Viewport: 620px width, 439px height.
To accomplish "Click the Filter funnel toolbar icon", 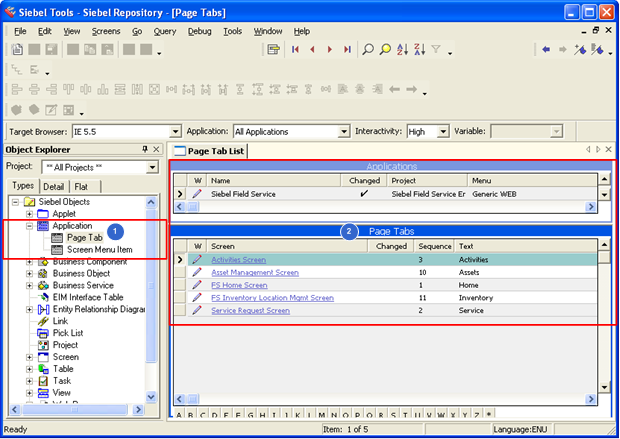I will (436, 49).
